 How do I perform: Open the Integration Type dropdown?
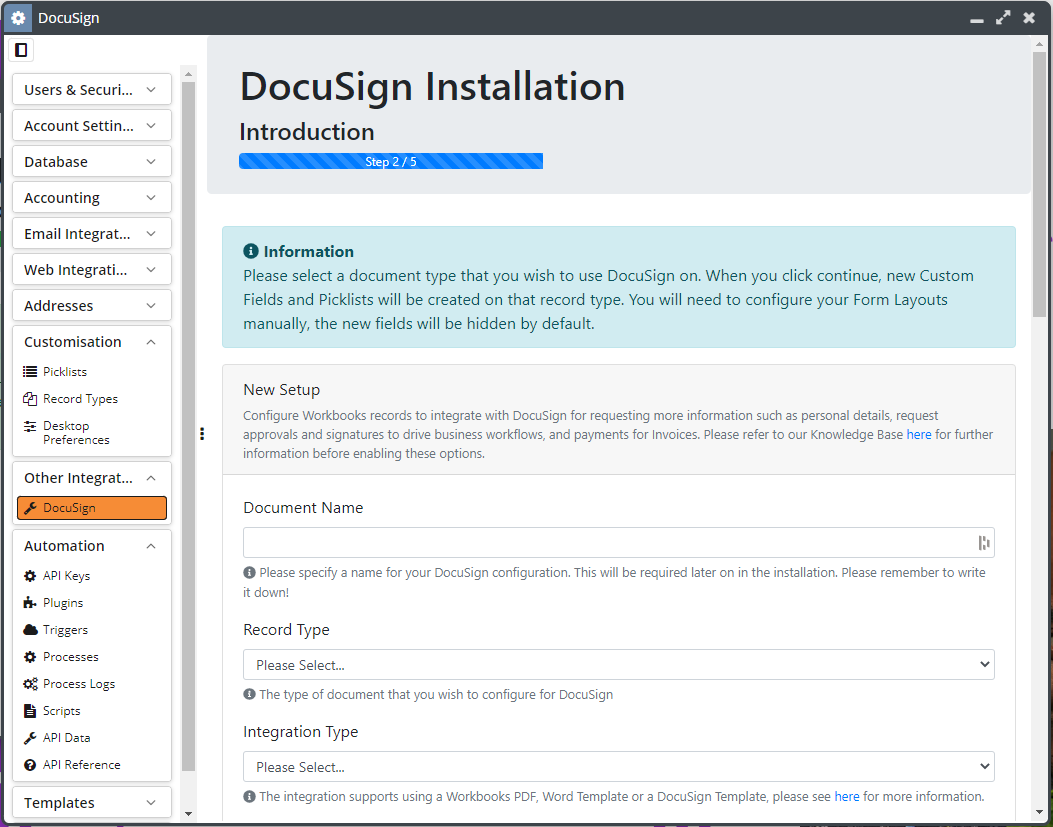tap(619, 767)
